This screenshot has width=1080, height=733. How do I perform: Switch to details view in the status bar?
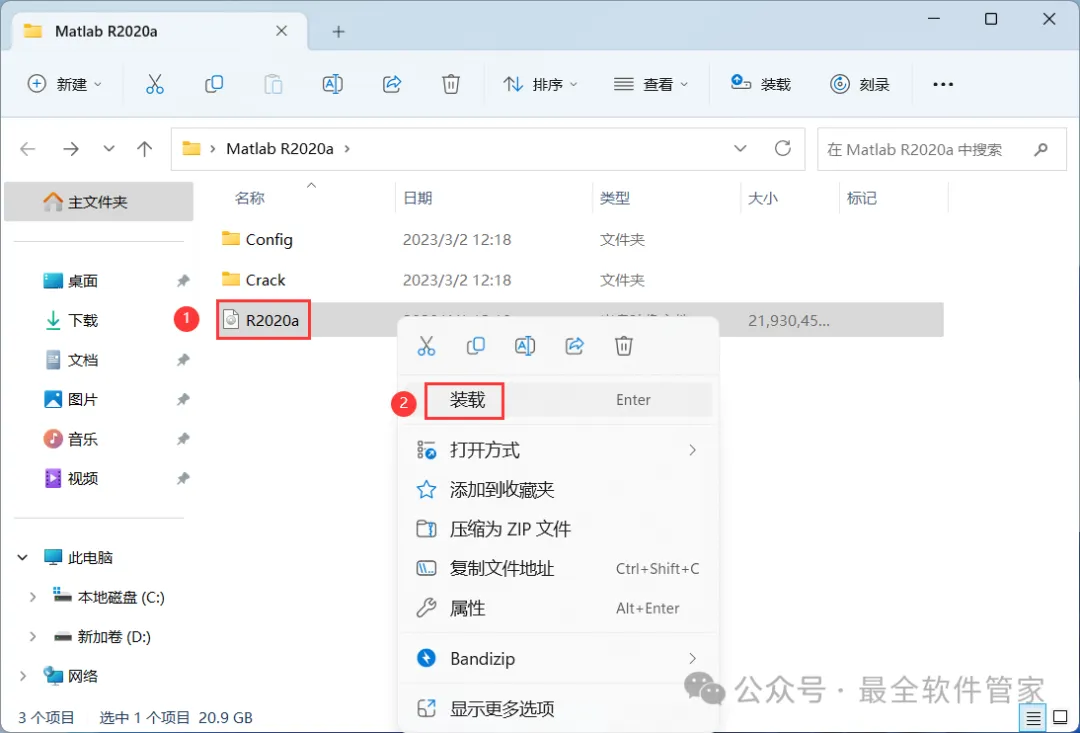[x=1033, y=718]
